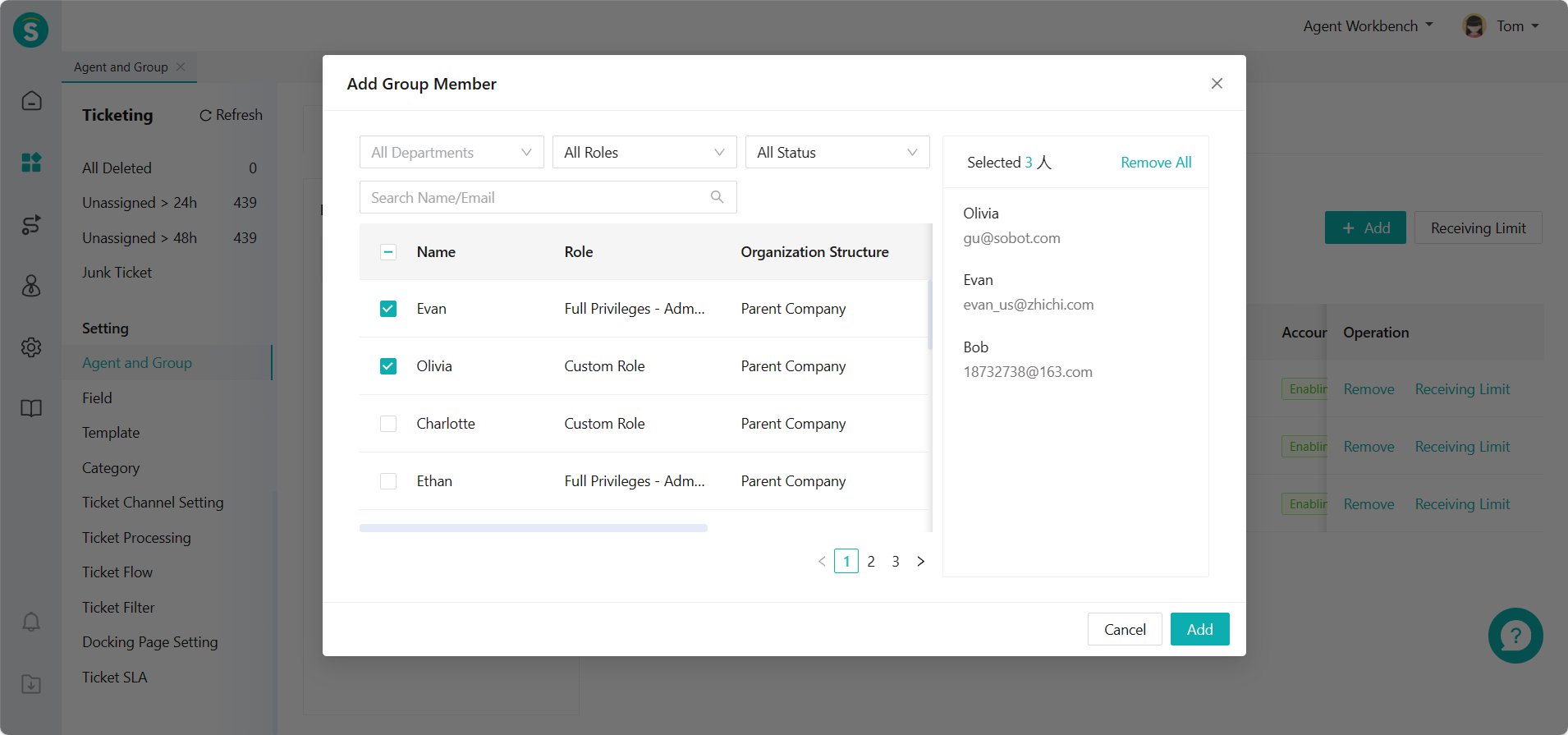
Task: Open the knowledge book icon in sidebar
Action: (31, 408)
